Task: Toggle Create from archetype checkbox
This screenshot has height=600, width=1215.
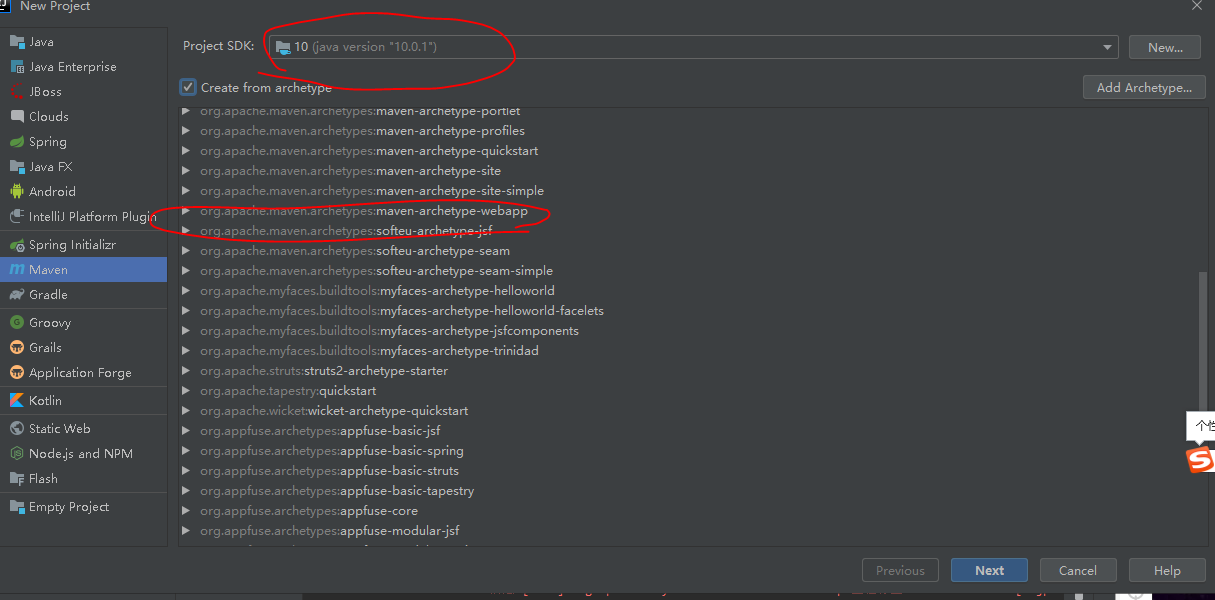Action: tap(188, 88)
